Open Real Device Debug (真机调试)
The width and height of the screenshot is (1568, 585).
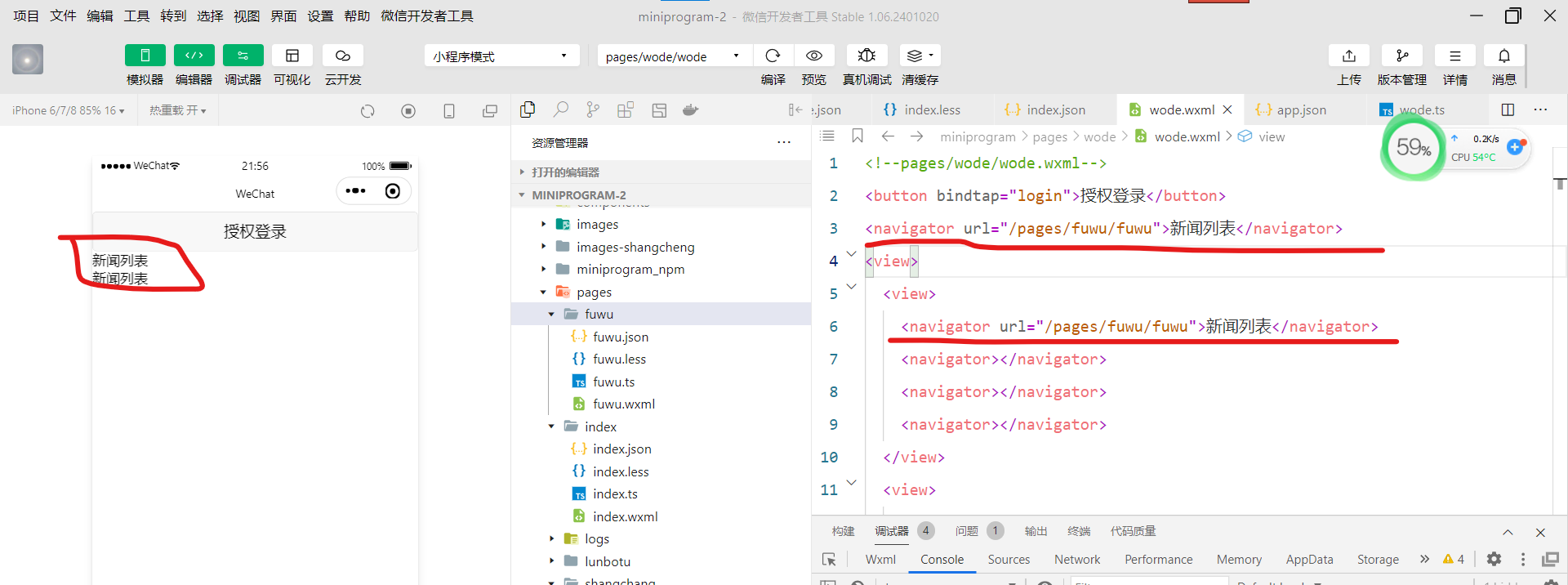(x=866, y=56)
